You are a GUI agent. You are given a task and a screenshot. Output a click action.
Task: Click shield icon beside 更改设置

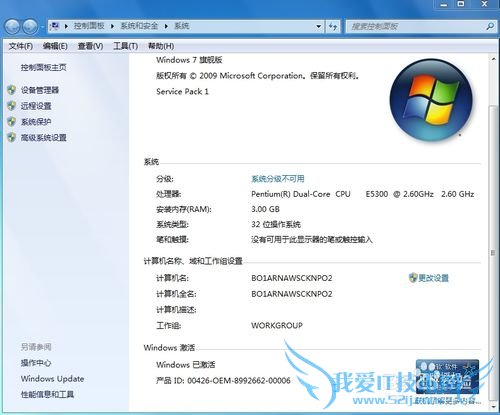tap(413, 278)
